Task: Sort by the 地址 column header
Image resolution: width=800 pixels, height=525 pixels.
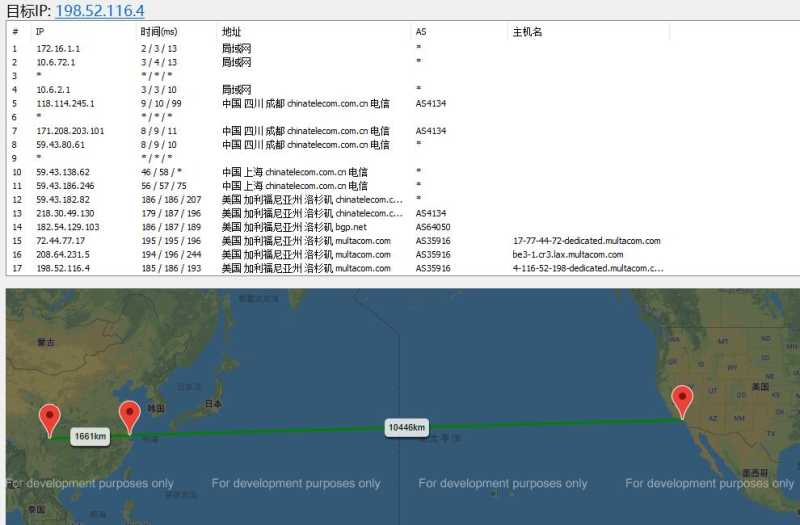Action: [231, 32]
